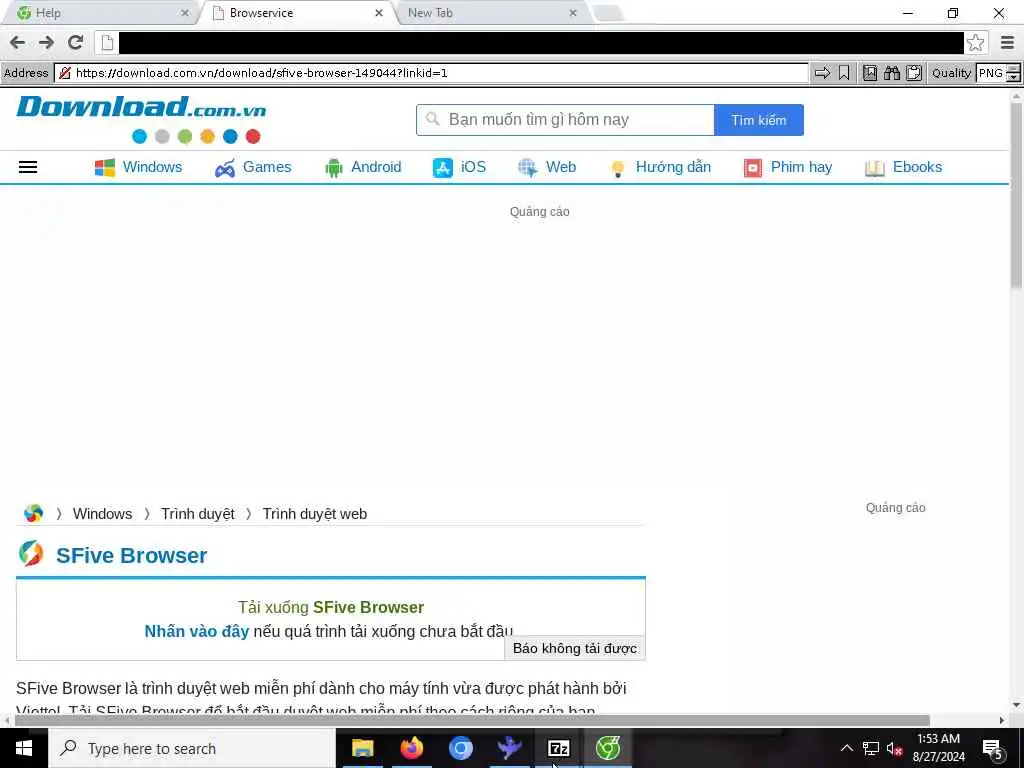Open the bird icon app in taskbar
The image size is (1024, 768).
click(509, 748)
